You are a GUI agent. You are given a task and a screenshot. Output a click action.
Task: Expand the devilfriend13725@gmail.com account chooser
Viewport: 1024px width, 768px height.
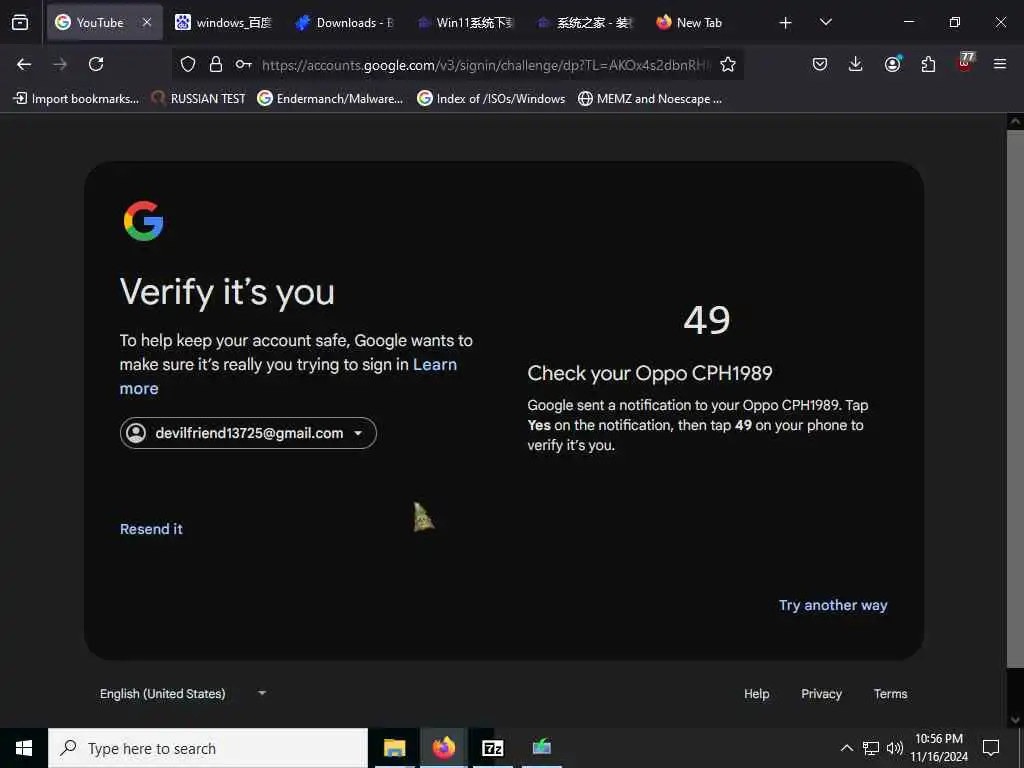pos(248,433)
